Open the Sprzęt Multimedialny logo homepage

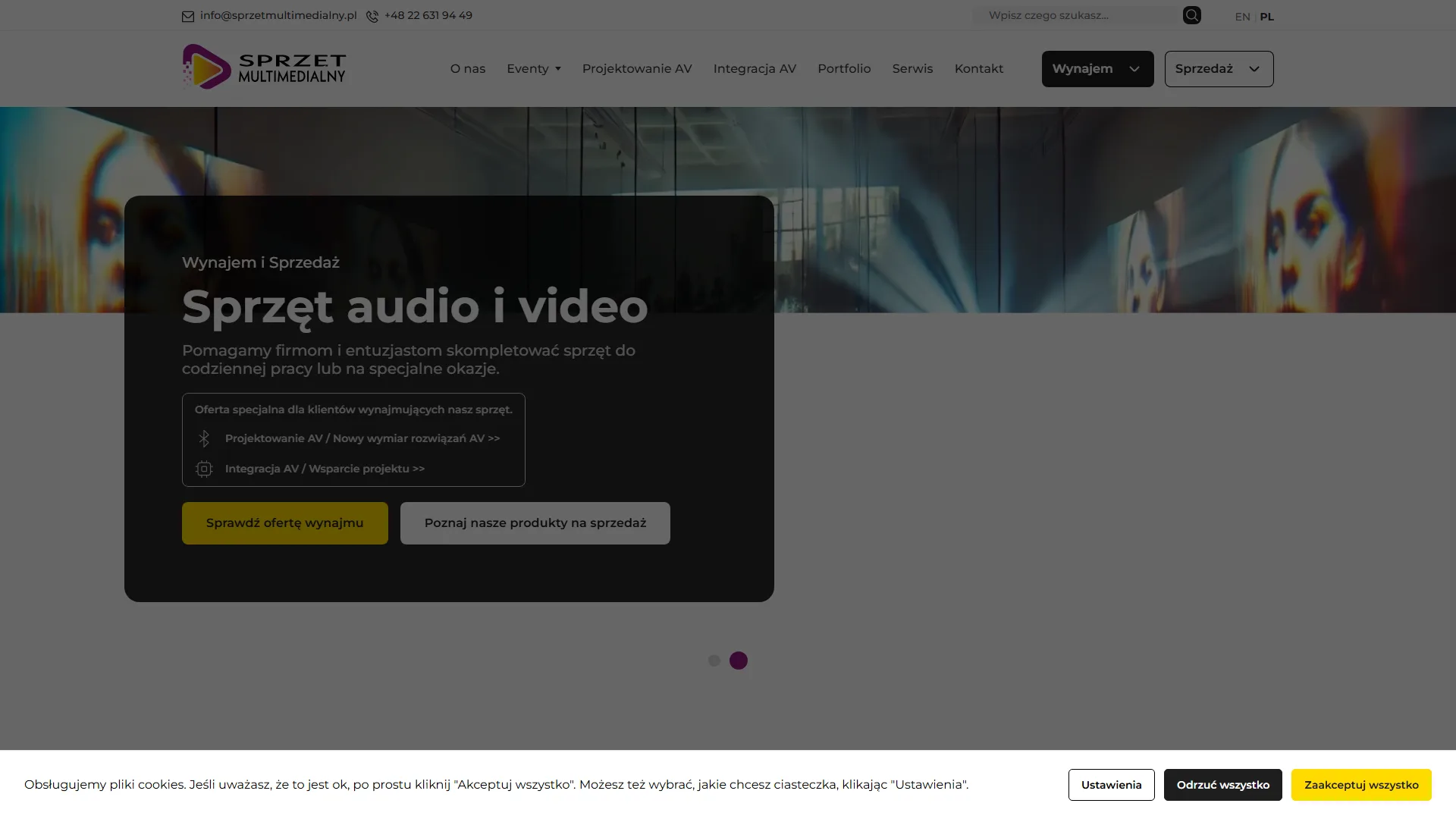pyautogui.click(x=264, y=67)
